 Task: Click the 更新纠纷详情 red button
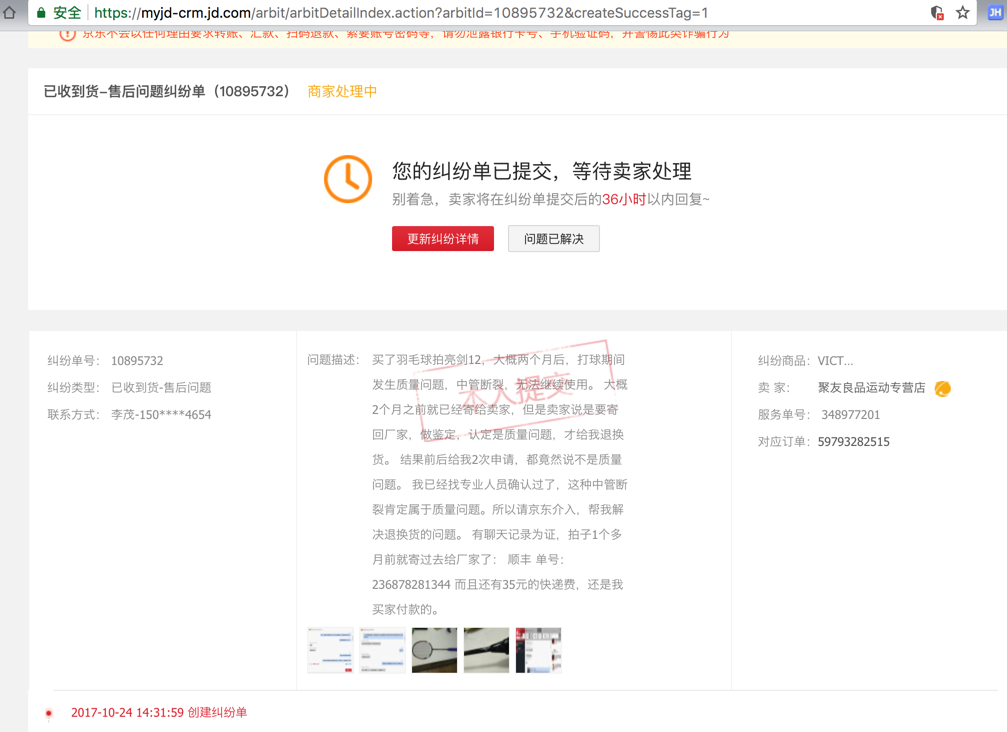(x=442, y=239)
